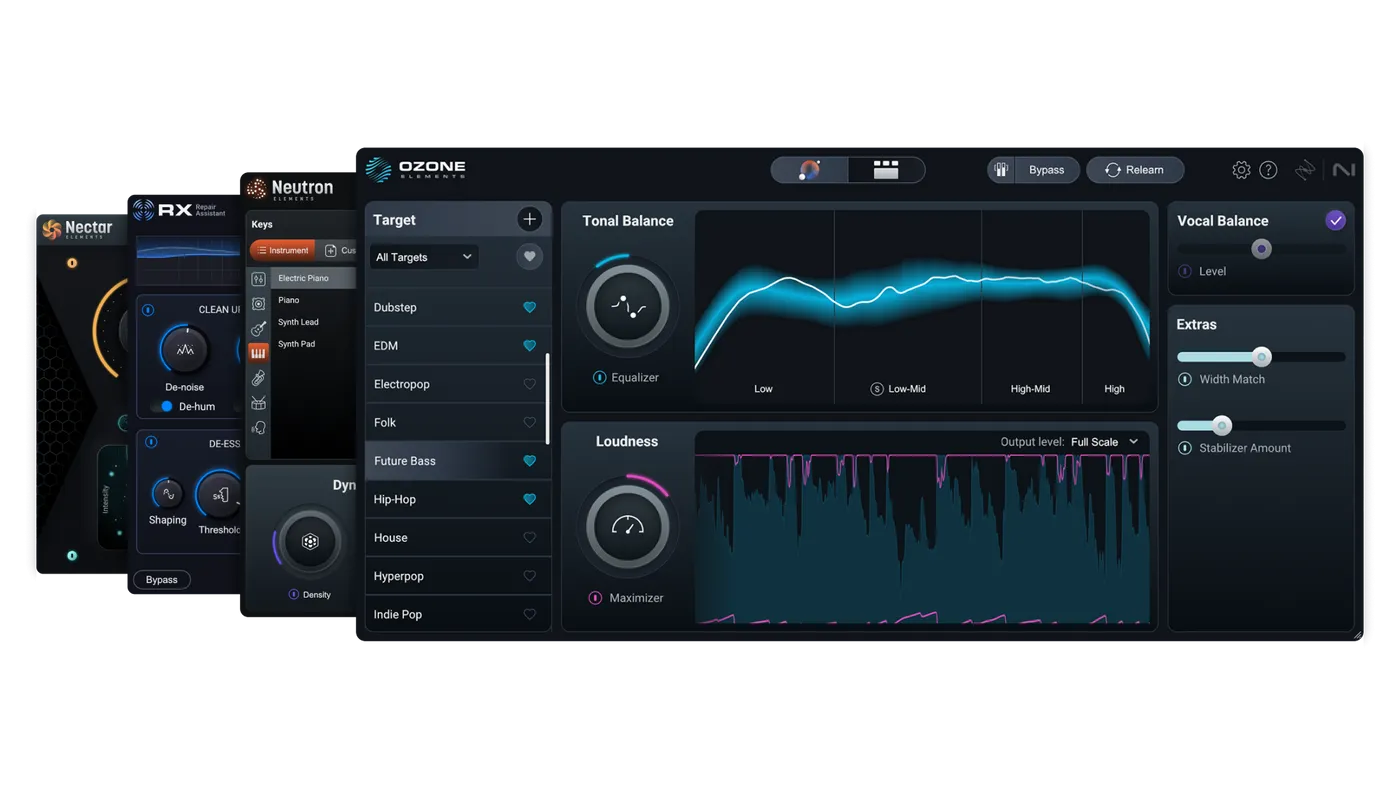Choose the Hip-Hop target
Viewport: 1400px width, 788px height.
458,499
